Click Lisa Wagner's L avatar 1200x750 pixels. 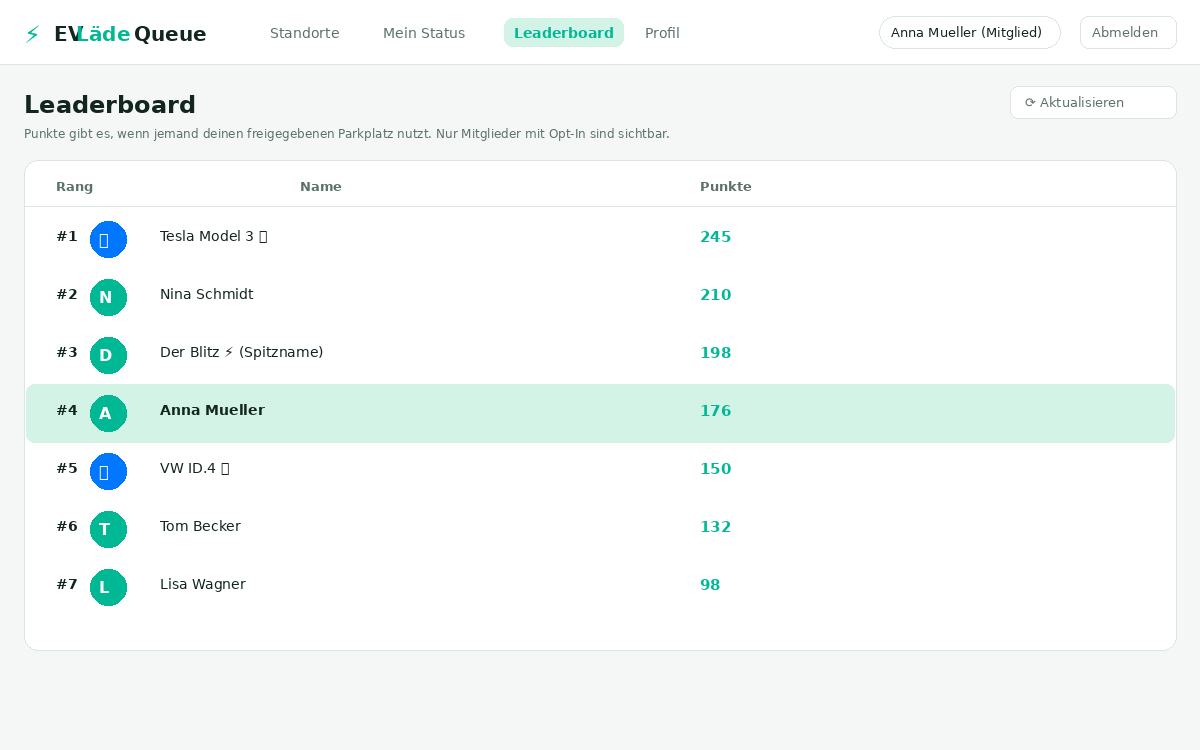108,587
